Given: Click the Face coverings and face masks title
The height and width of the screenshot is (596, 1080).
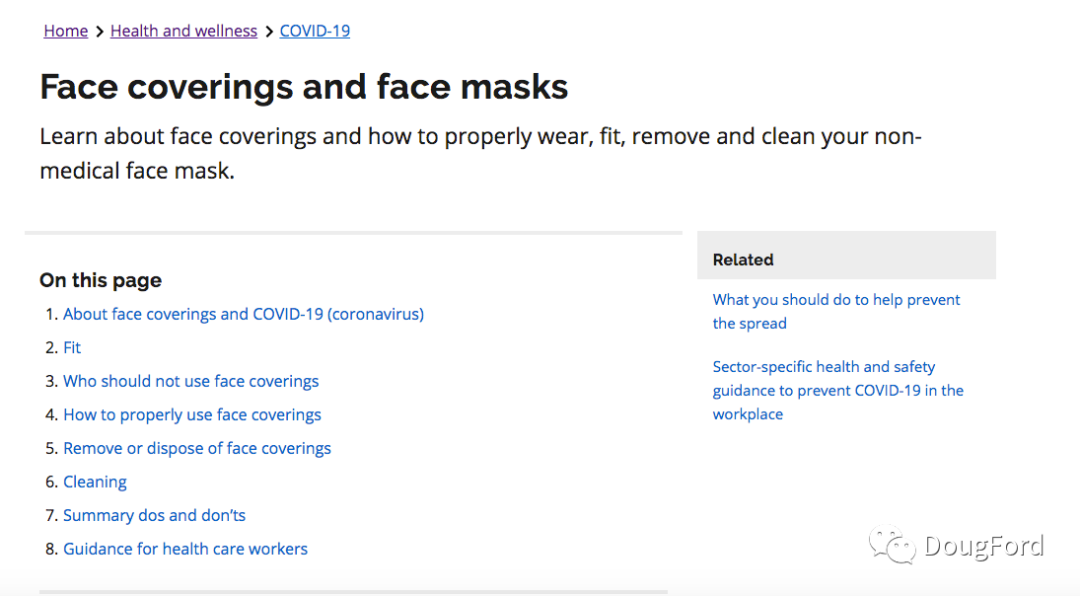Looking at the screenshot, I should click(304, 87).
